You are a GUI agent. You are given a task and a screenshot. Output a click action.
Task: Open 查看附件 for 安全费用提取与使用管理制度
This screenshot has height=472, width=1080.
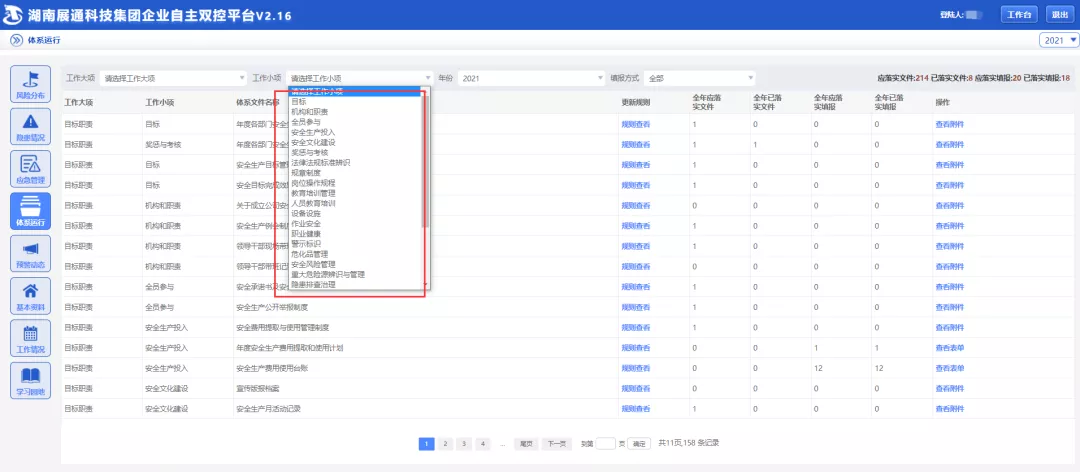tap(950, 327)
